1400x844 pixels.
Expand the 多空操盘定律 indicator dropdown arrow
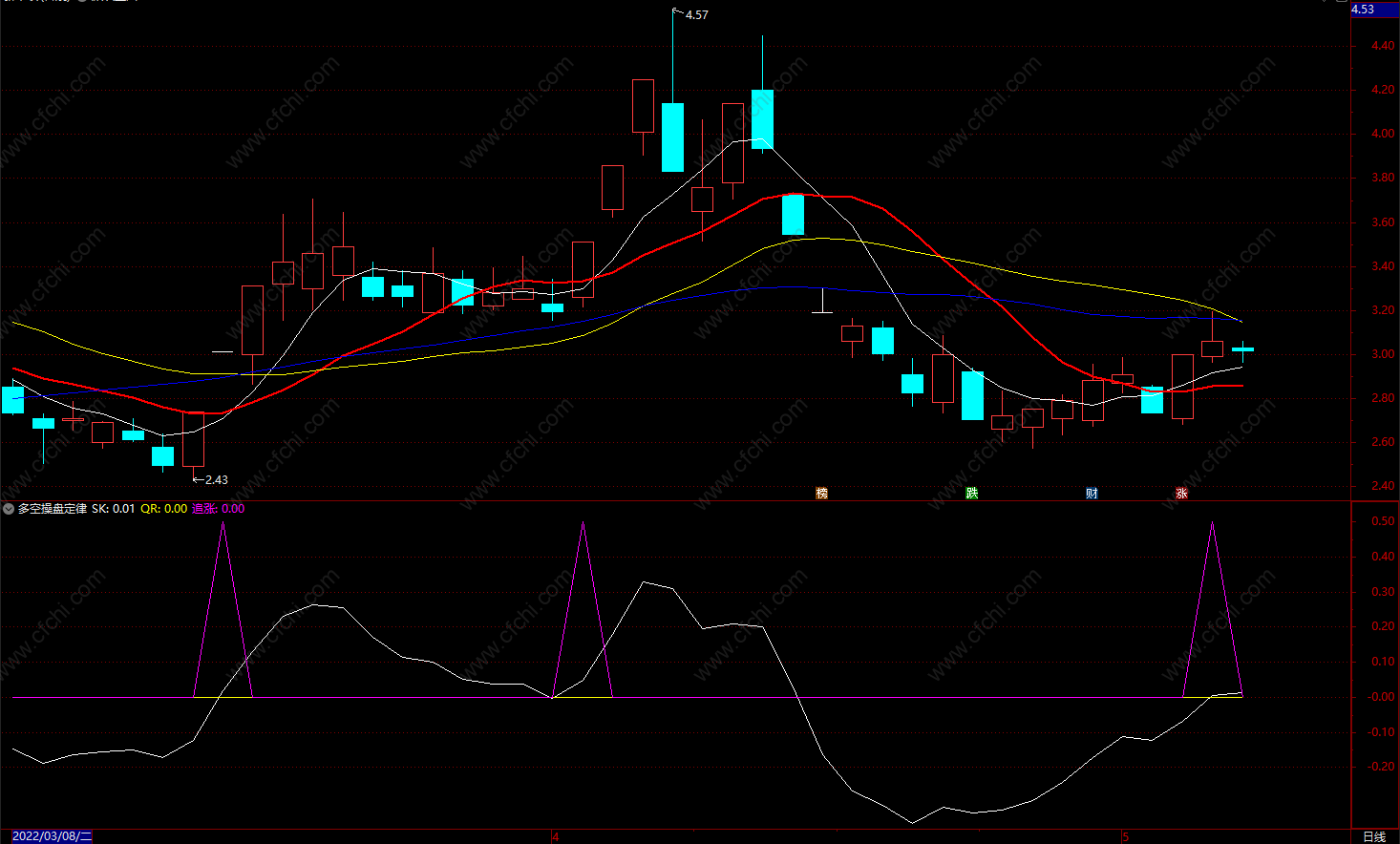(9, 509)
